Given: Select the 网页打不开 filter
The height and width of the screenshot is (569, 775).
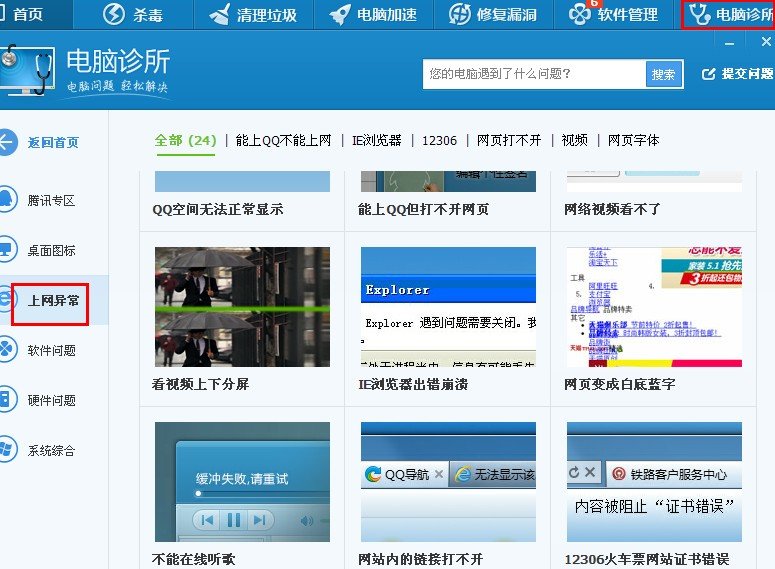Looking at the screenshot, I should [509, 140].
